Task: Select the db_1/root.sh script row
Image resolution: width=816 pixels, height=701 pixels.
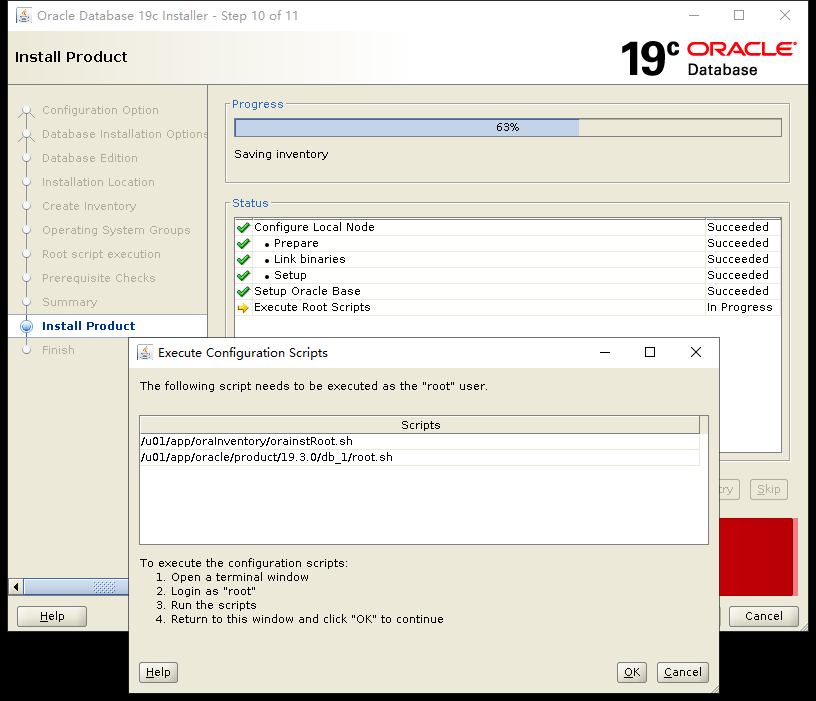Action: pyautogui.click(x=419, y=457)
